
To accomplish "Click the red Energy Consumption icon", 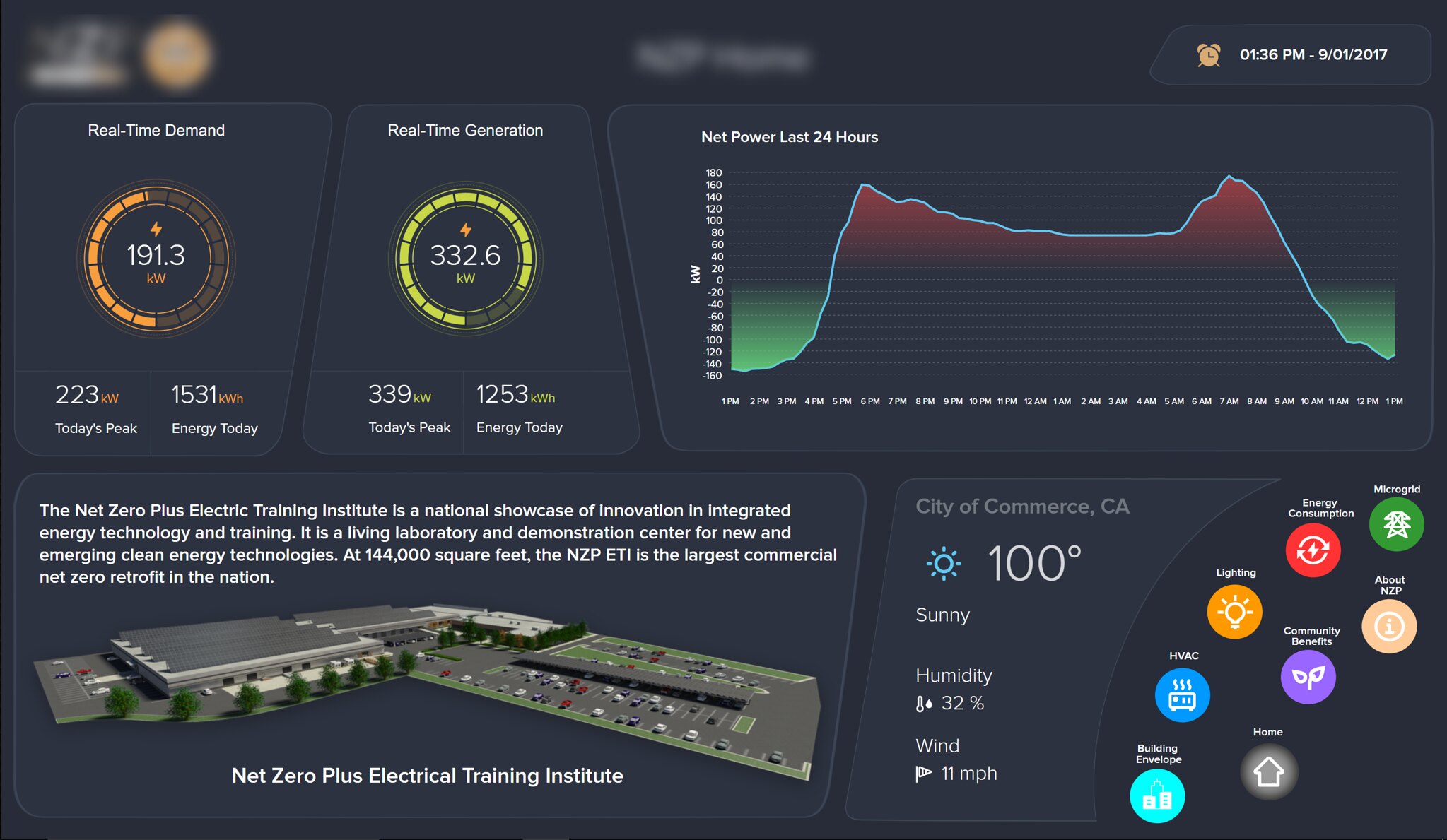I will click(1313, 550).
